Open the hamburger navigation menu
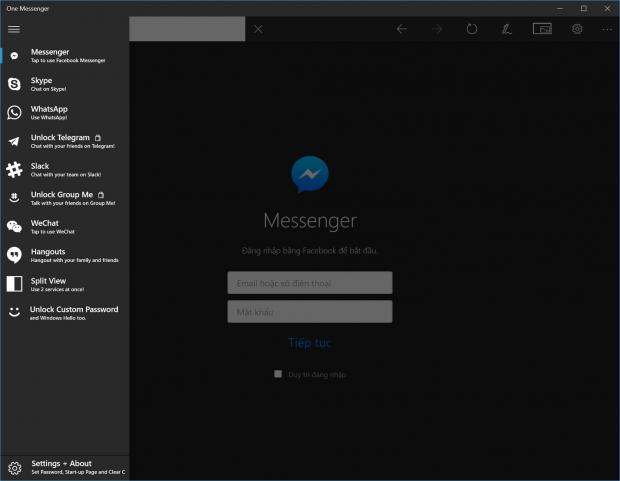 (14, 29)
